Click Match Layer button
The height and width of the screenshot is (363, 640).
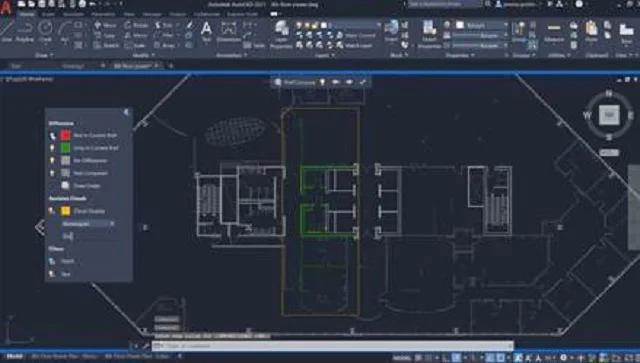pos(354,45)
